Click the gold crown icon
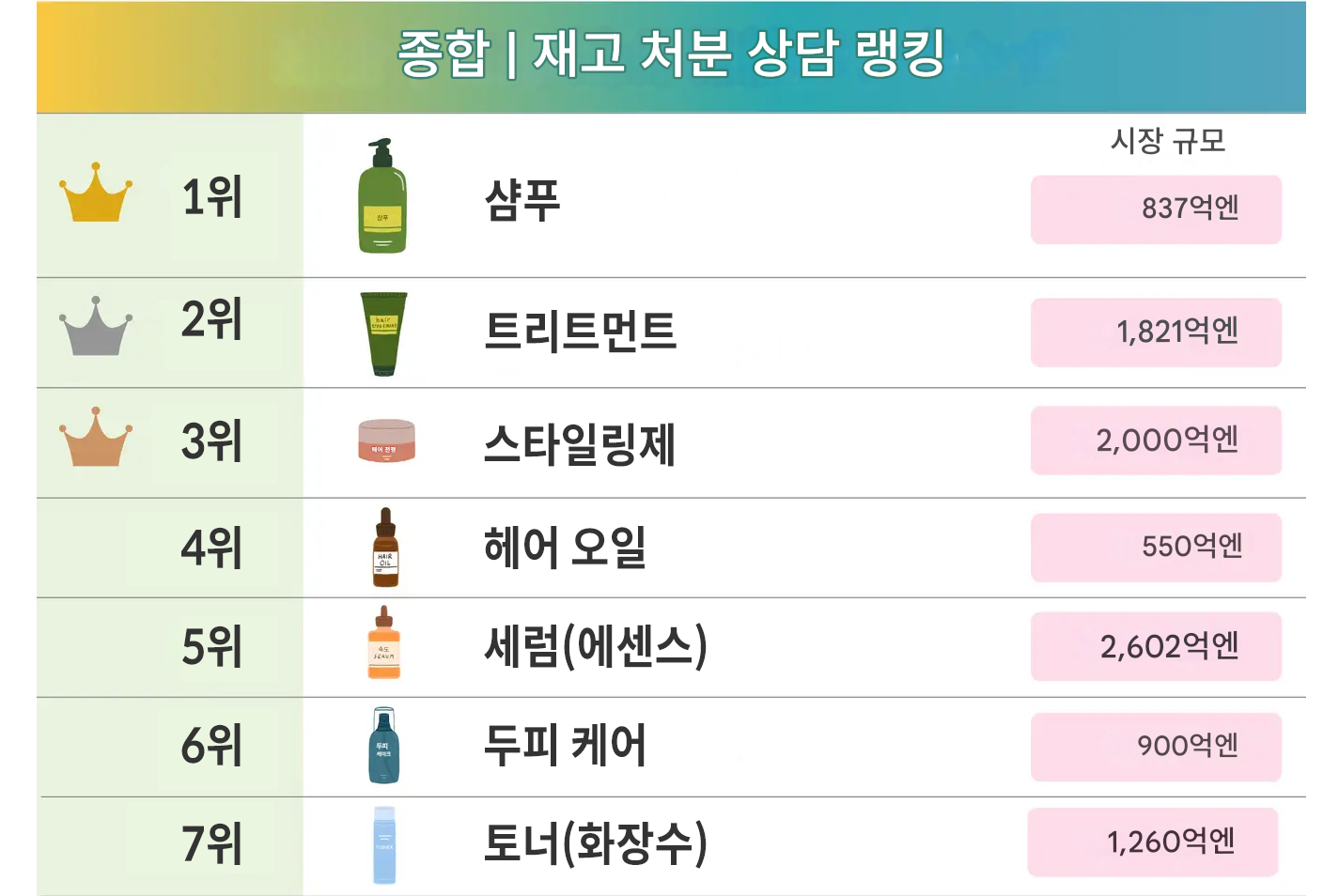1339x896 pixels. click(95, 193)
